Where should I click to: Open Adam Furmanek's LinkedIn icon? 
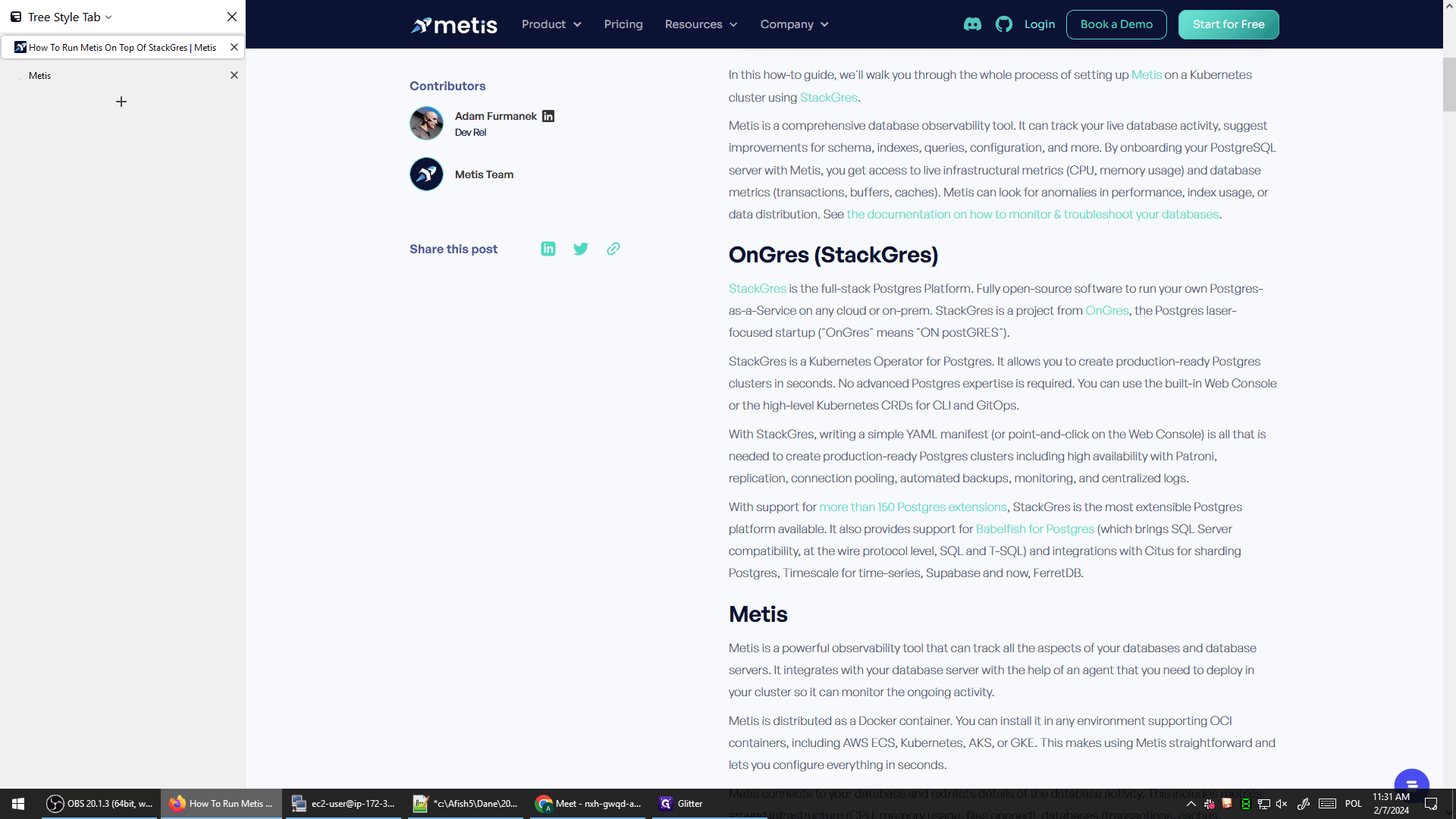click(x=548, y=116)
